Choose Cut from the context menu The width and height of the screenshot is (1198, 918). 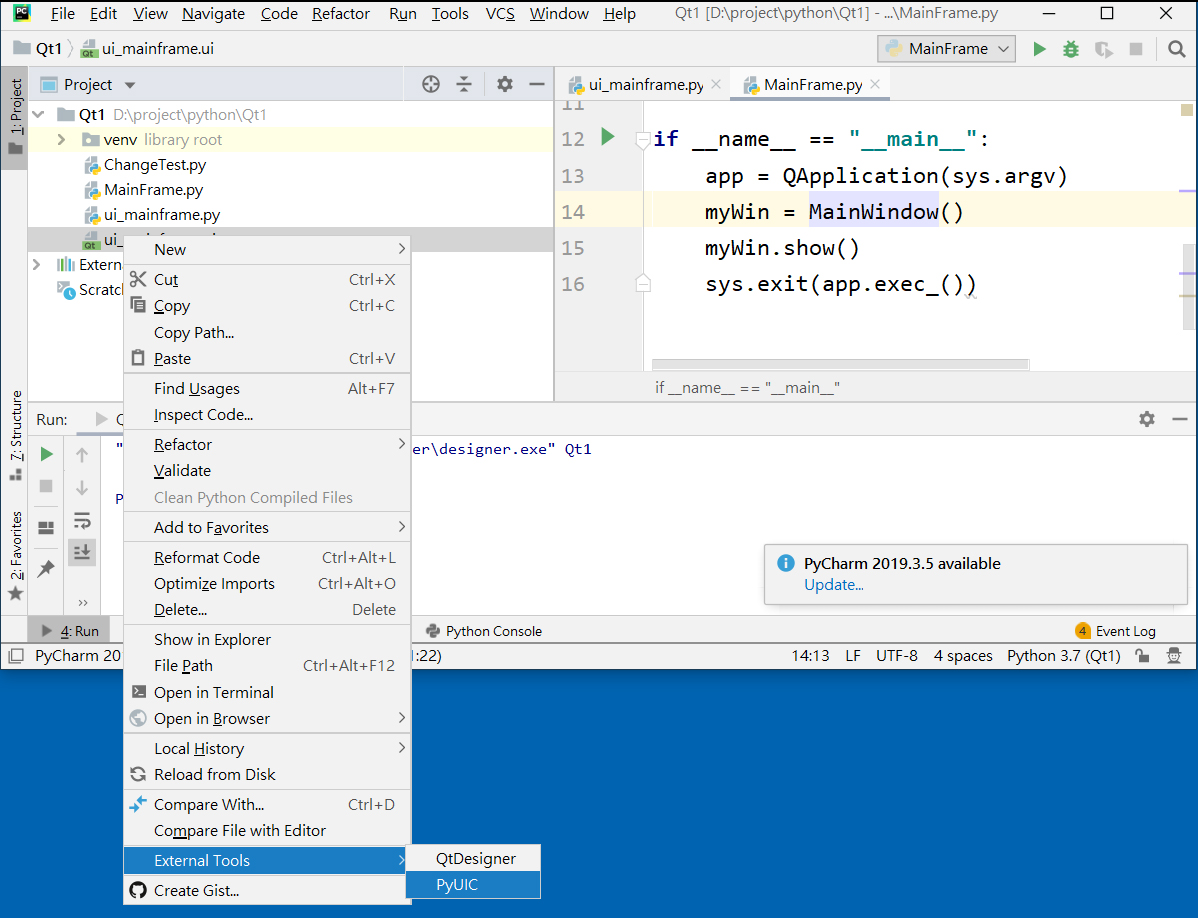267,280
